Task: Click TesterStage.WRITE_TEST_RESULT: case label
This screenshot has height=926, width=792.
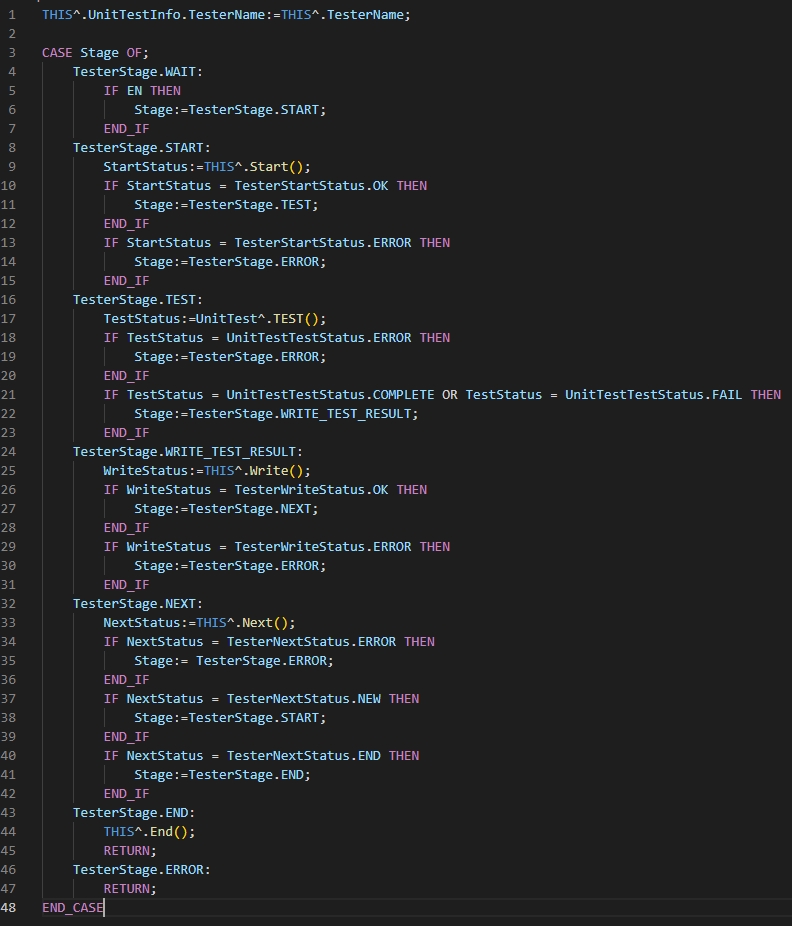Action: (x=188, y=452)
